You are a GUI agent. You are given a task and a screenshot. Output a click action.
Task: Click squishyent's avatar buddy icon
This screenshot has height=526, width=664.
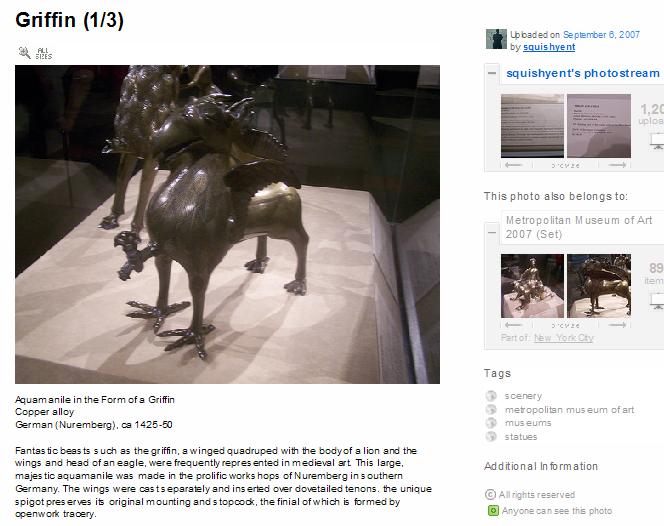tap(496, 39)
